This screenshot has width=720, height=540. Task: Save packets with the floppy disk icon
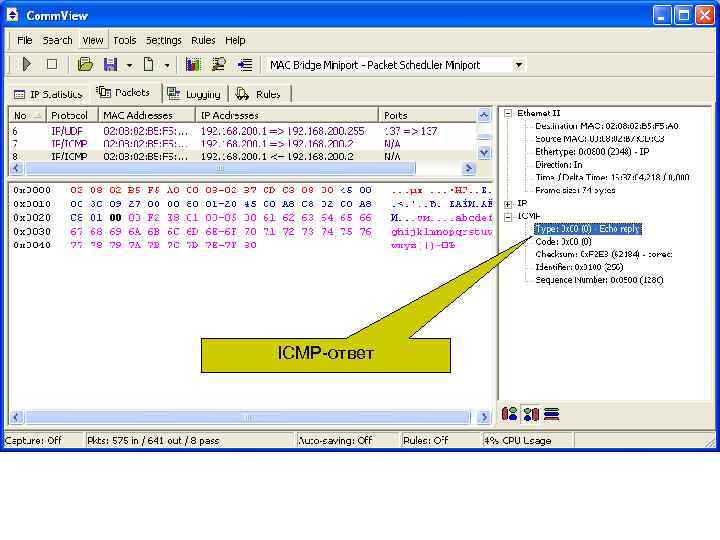pyautogui.click(x=111, y=64)
